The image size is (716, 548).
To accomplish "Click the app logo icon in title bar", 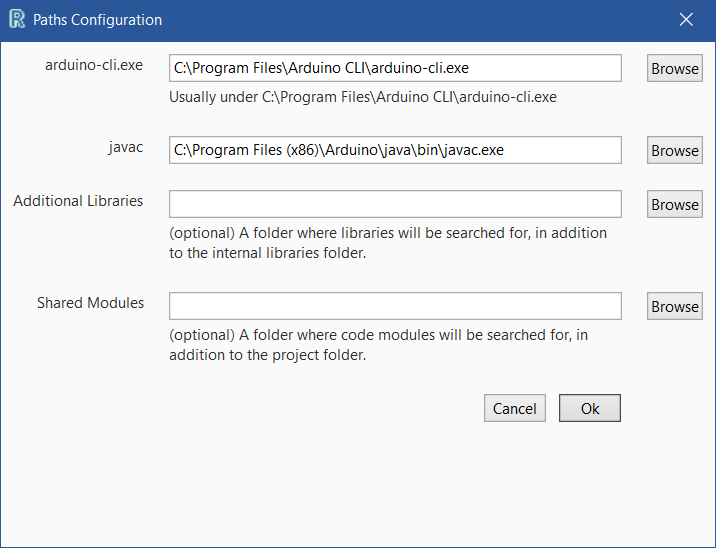I will 16,19.
